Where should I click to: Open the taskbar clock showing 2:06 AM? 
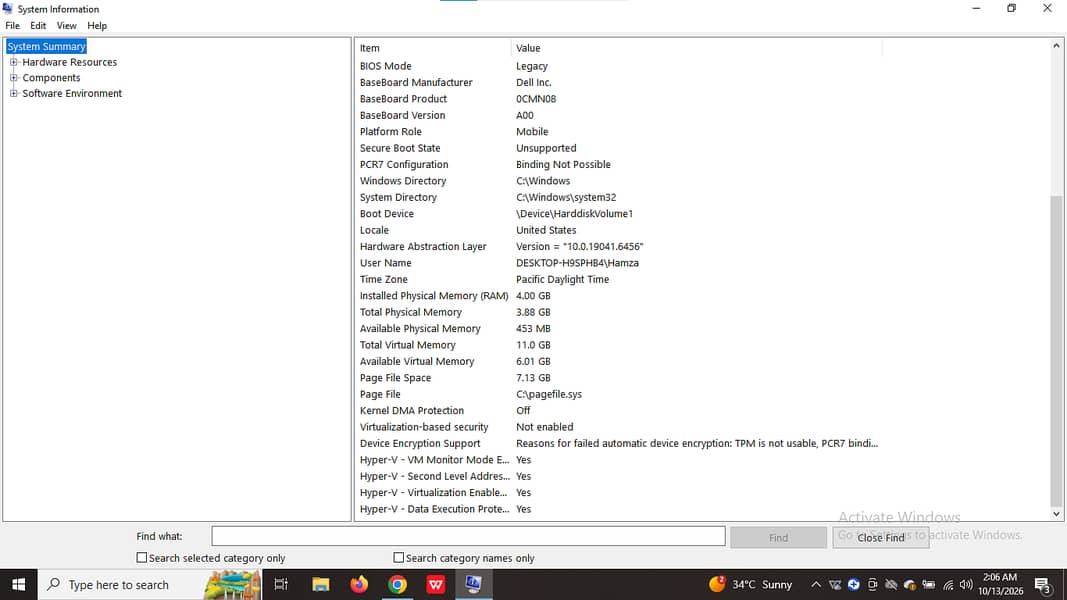tap(1000, 584)
